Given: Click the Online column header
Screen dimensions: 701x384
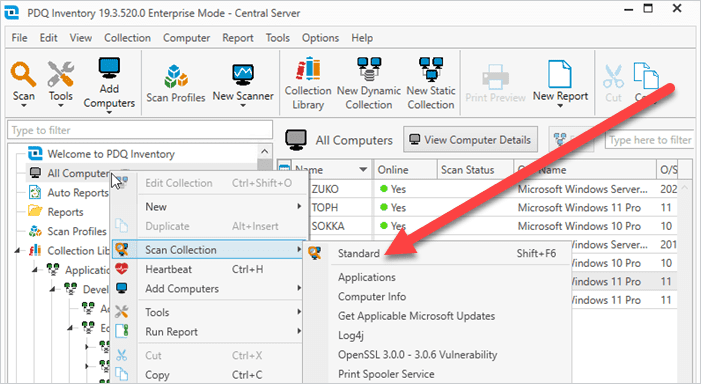Looking at the screenshot, I should tap(405, 170).
